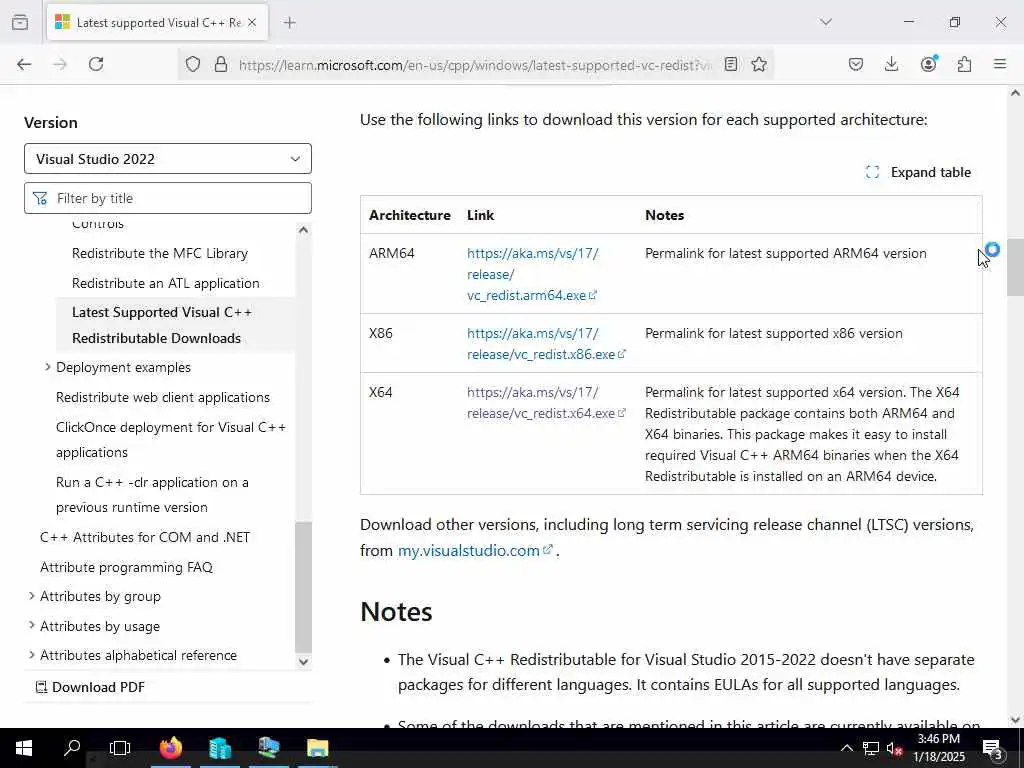This screenshot has height=768, width=1024.
Task: Download the vc_redist.x64.exe link
Action: click(546, 403)
